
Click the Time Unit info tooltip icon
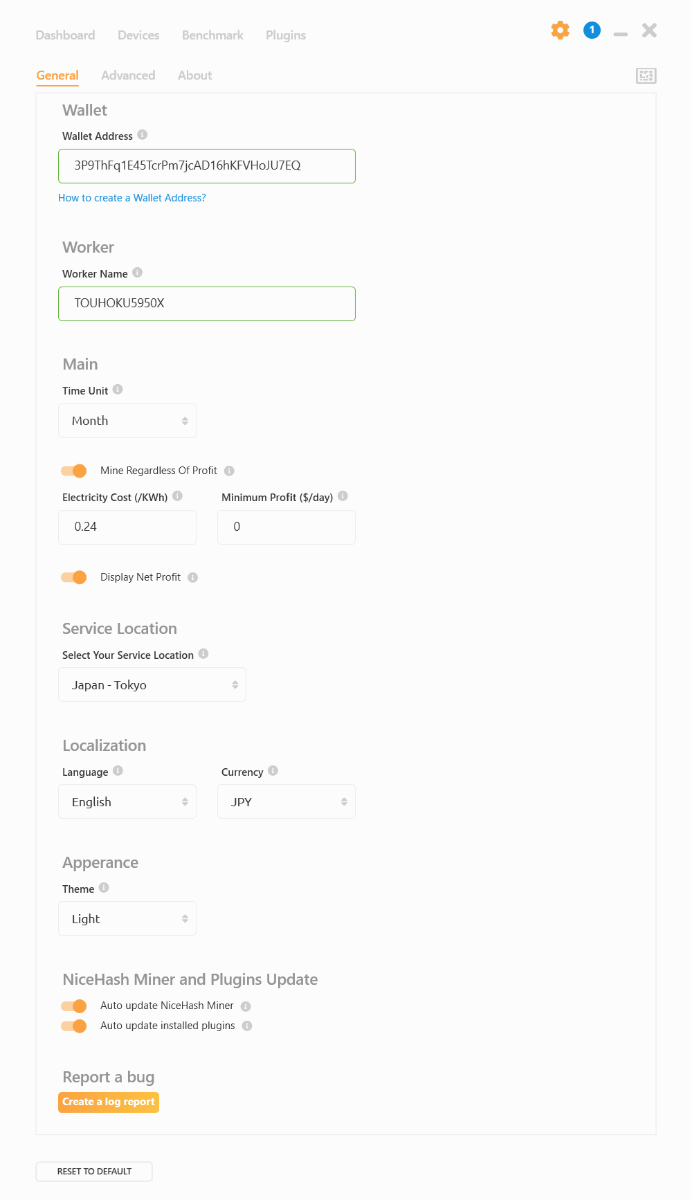pos(118,390)
